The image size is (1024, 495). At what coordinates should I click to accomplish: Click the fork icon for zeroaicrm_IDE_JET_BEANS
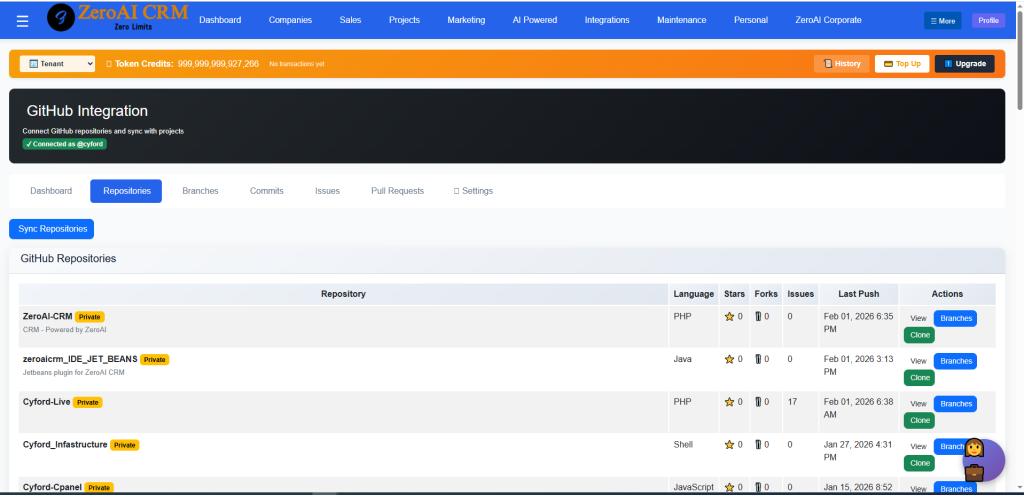758,360
